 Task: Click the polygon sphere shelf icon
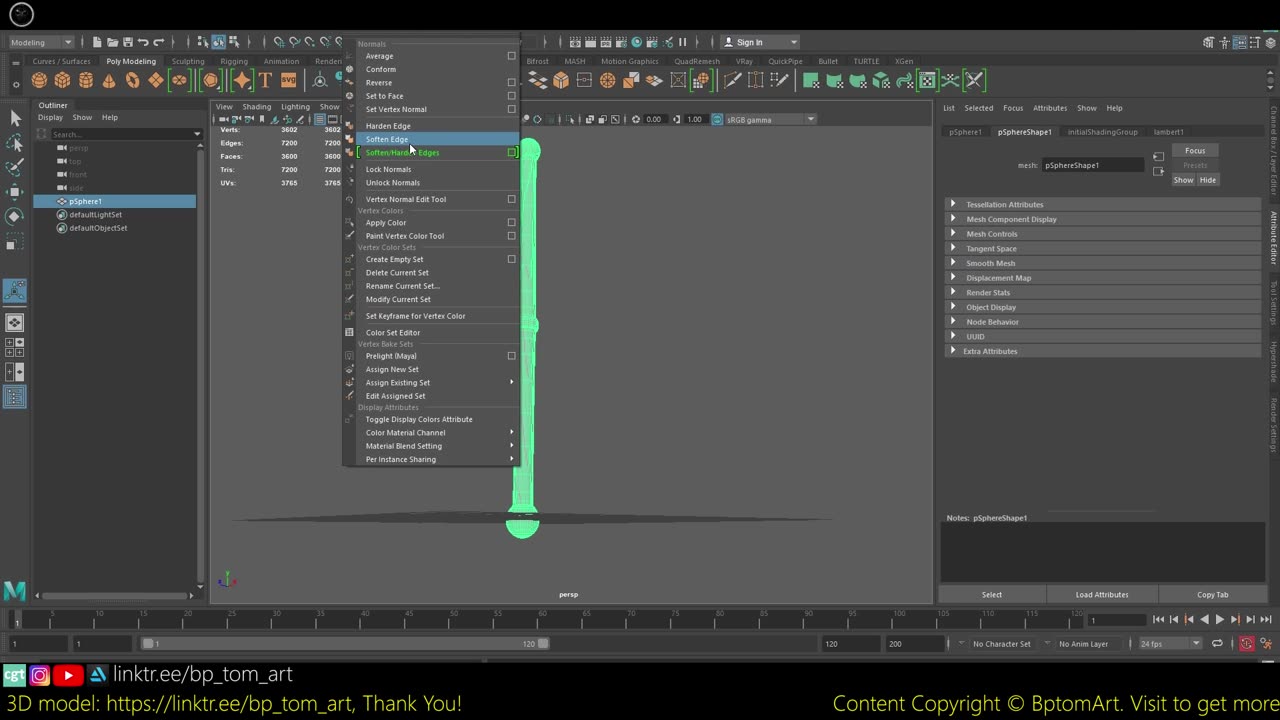coord(39,81)
